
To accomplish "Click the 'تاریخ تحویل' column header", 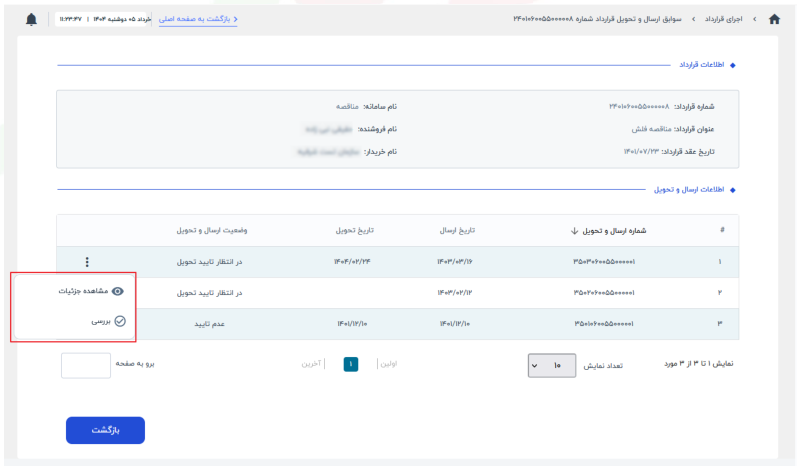I will click(x=355, y=230).
